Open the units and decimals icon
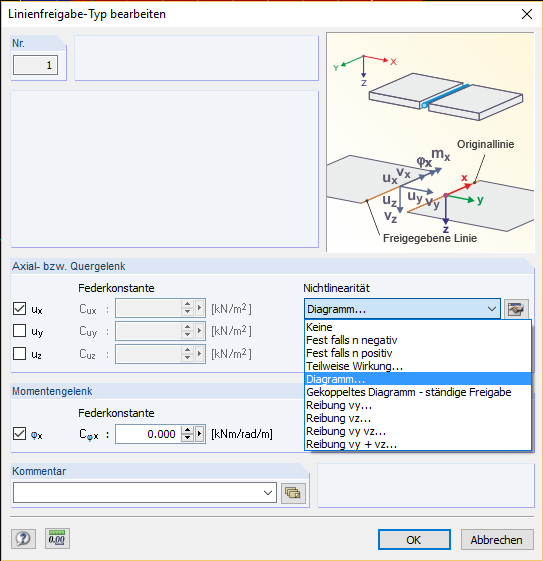The image size is (543, 561). point(57,538)
